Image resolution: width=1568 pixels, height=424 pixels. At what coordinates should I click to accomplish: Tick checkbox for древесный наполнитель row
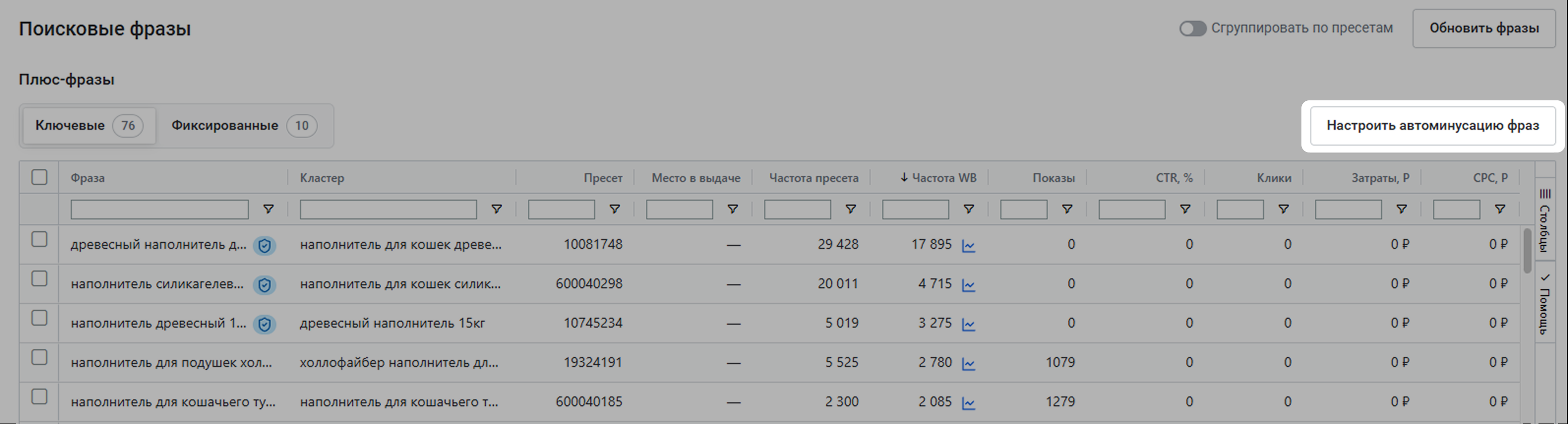[39, 239]
